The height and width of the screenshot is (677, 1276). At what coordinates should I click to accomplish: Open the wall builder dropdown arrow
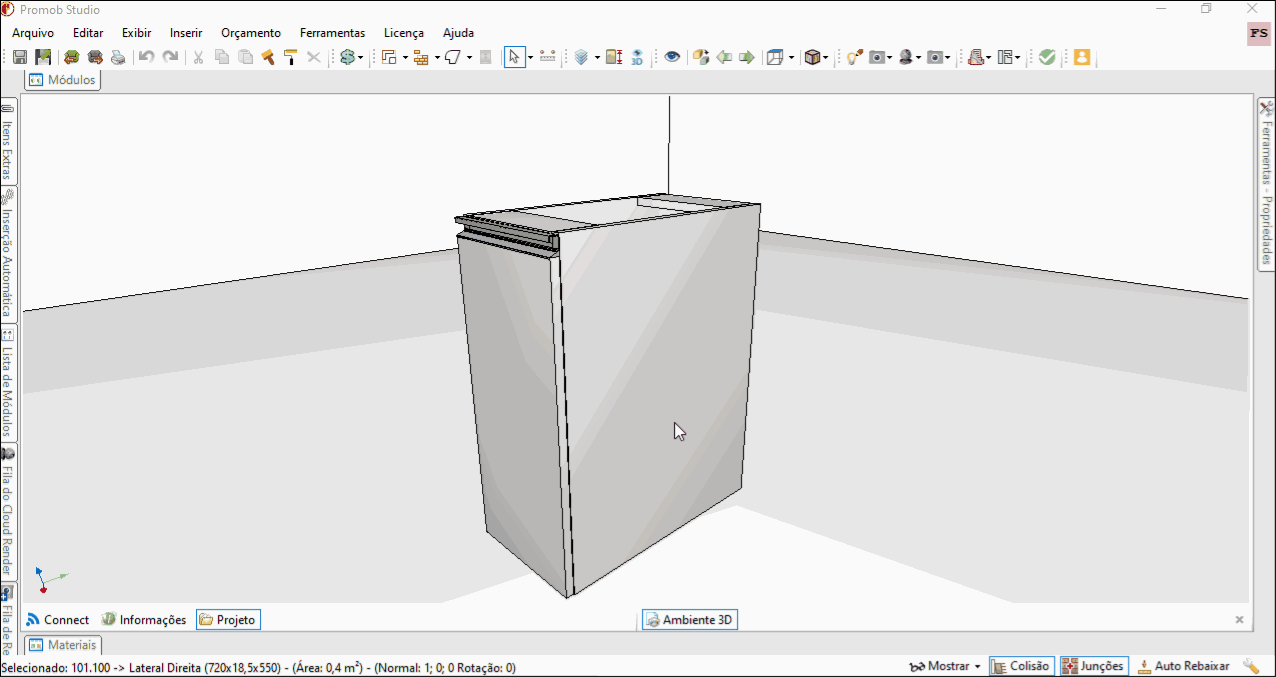coord(437,58)
